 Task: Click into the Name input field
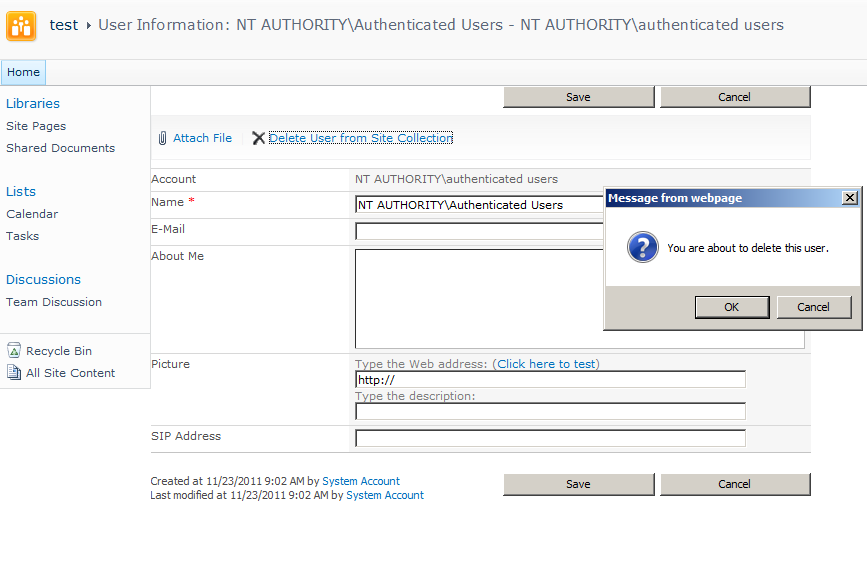tap(479, 205)
